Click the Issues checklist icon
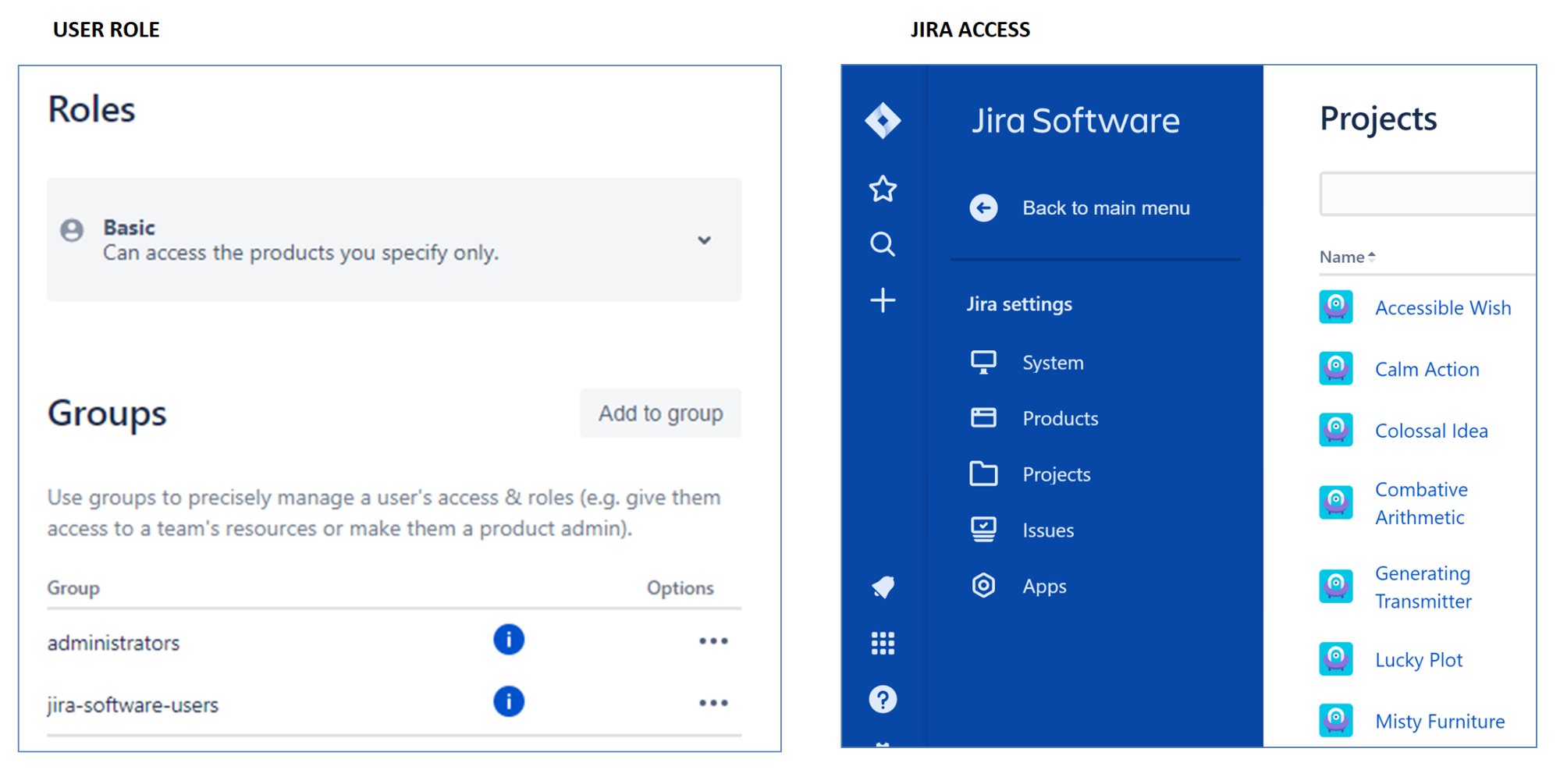Viewport: 1560px width, 784px height. pos(983,530)
